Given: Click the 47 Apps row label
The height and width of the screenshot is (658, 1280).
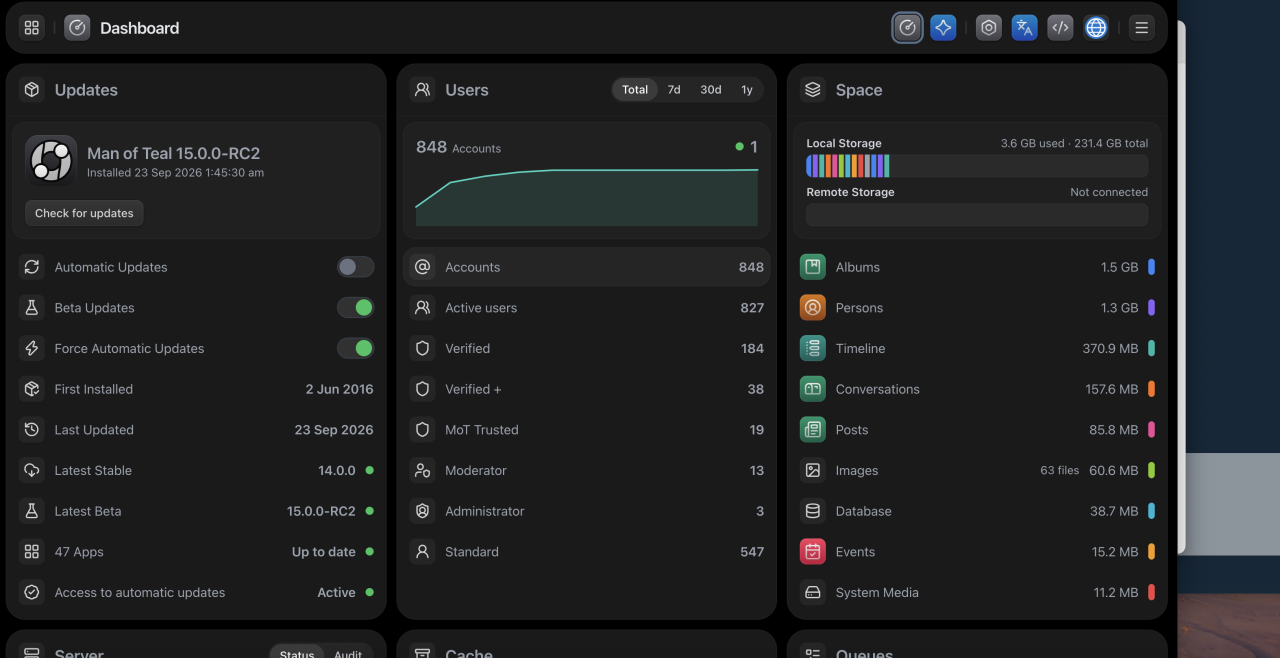Looking at the screenshot, I should pos(79,552).
